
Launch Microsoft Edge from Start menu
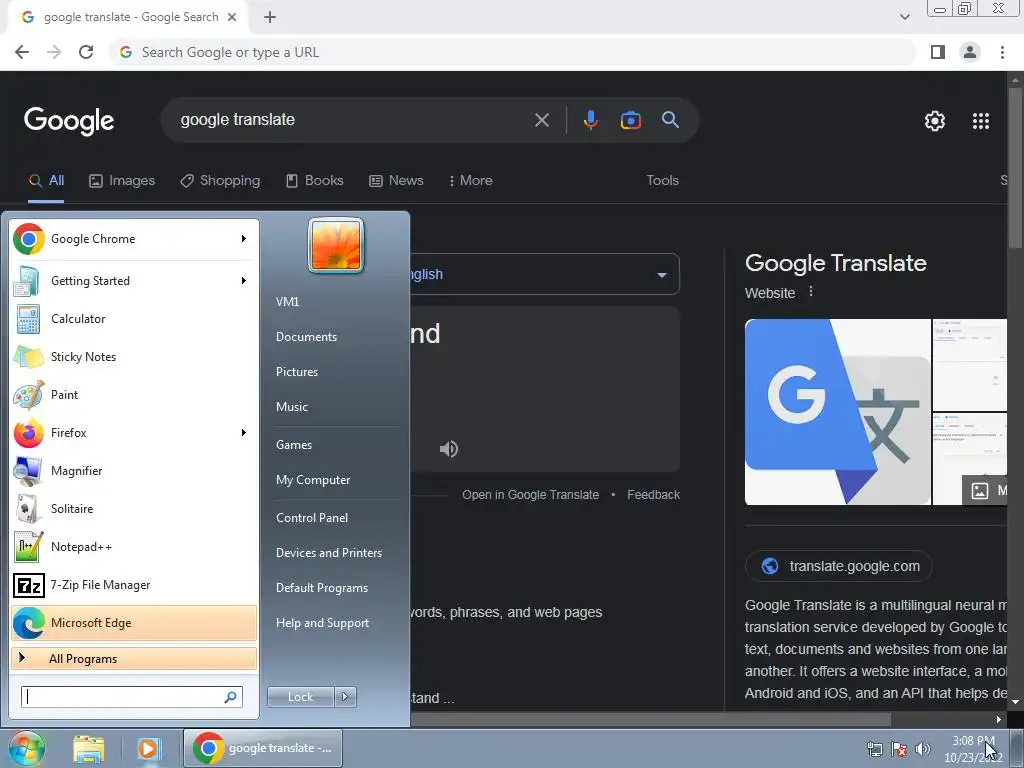click(x=133, y=622)
